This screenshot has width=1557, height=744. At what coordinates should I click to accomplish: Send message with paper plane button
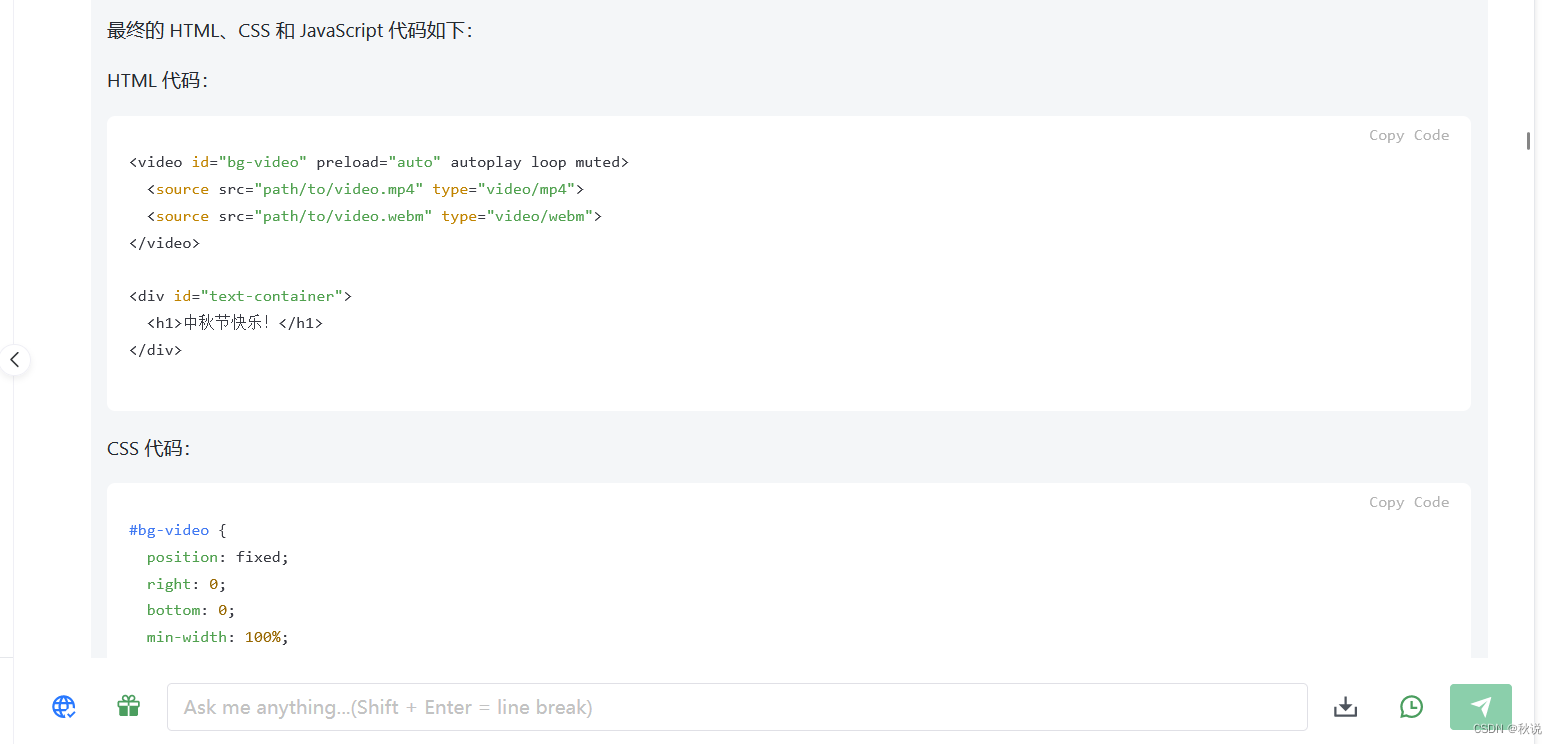tap(1481, 707)
